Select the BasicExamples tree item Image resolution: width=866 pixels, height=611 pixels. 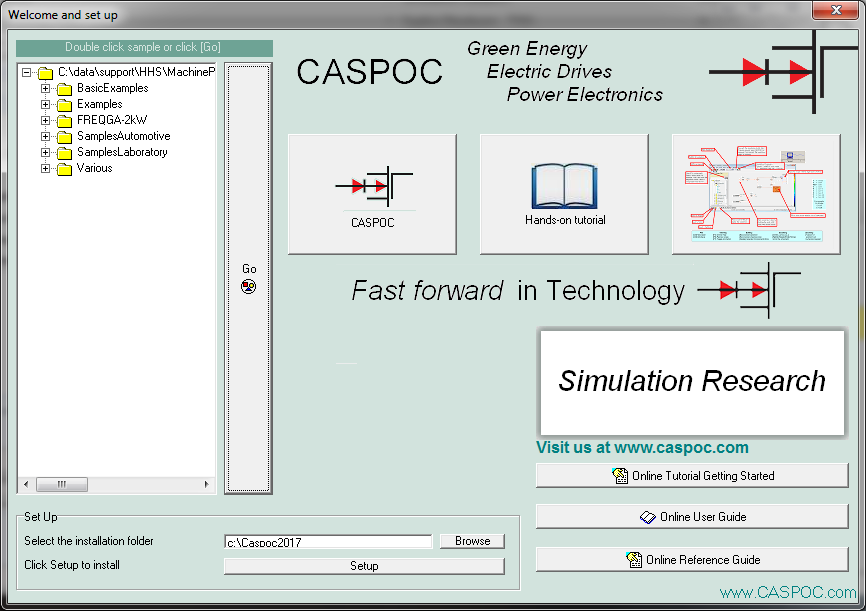(113, 88)
